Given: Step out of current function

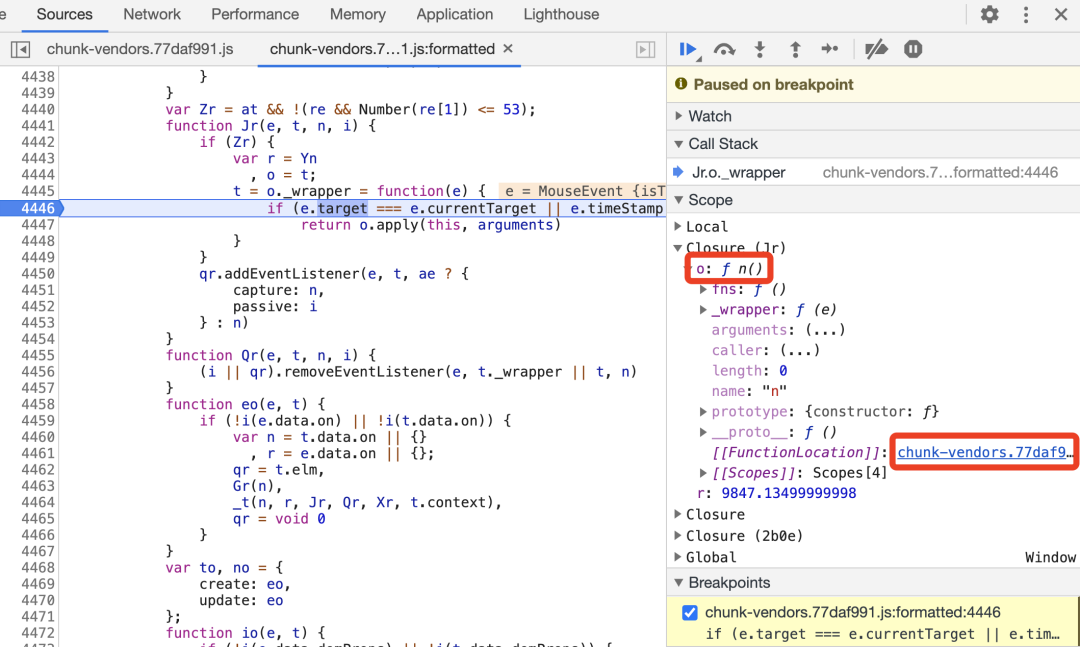Looking at the screenshot, I should pyautogui.click(x=795, y=49).
